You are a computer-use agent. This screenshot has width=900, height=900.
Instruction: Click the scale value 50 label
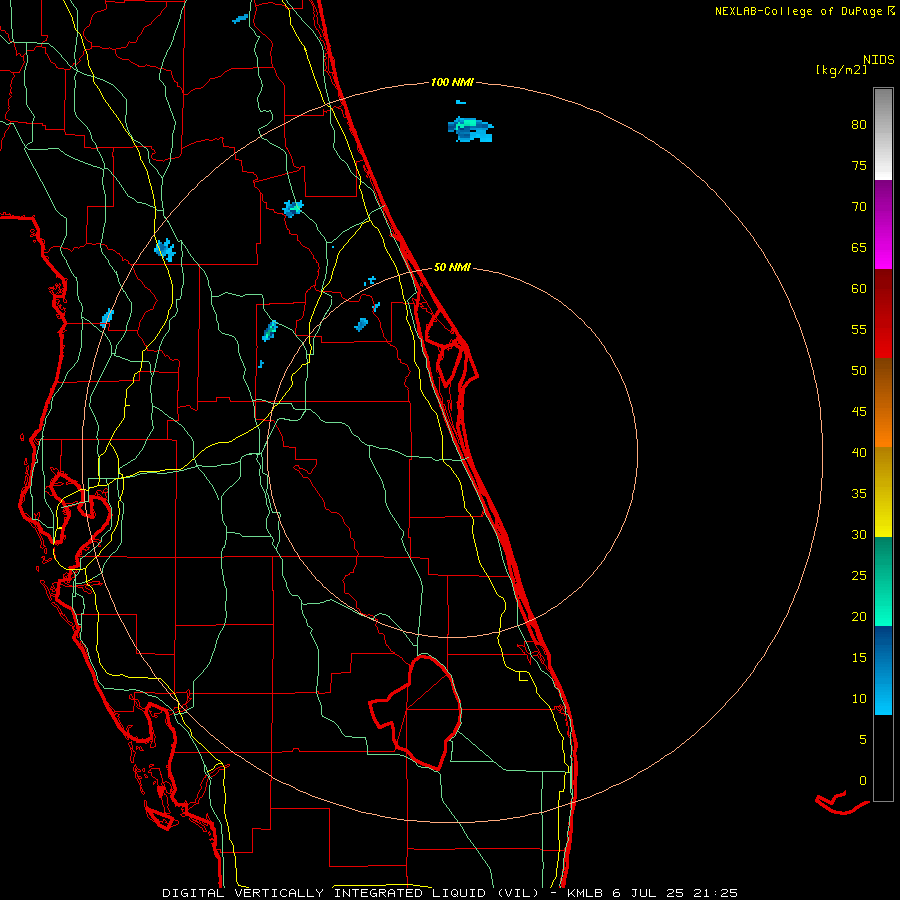pos(859,370)
